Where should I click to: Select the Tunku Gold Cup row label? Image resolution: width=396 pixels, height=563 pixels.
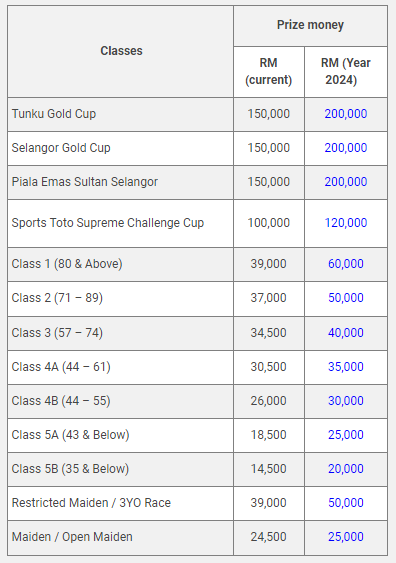(54, 114)
